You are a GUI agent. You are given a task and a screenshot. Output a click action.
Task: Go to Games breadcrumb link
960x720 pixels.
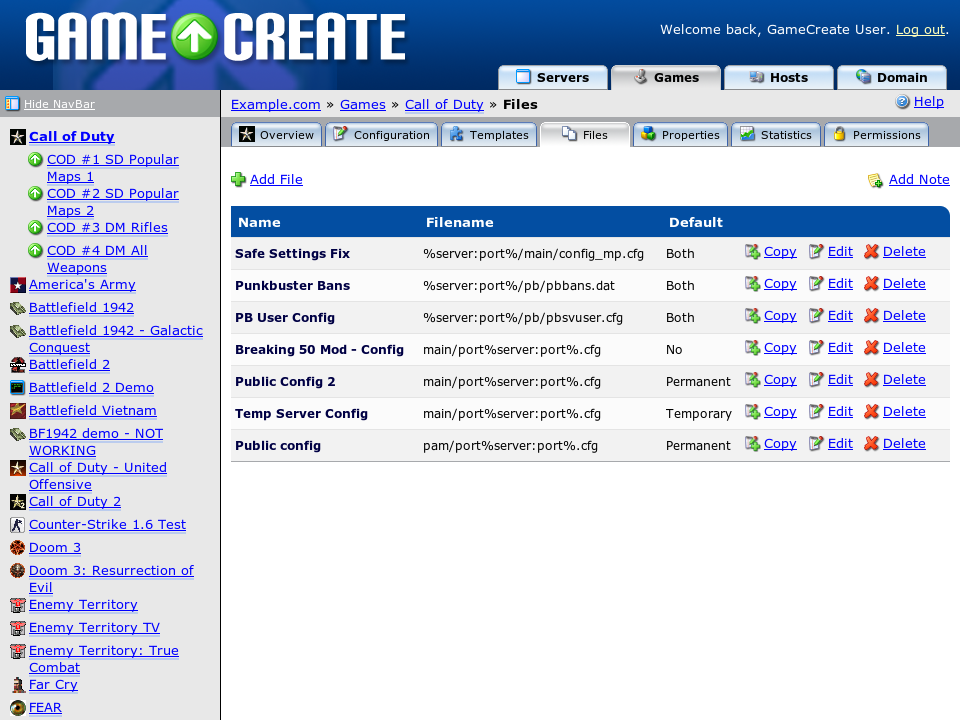(363, 105)
